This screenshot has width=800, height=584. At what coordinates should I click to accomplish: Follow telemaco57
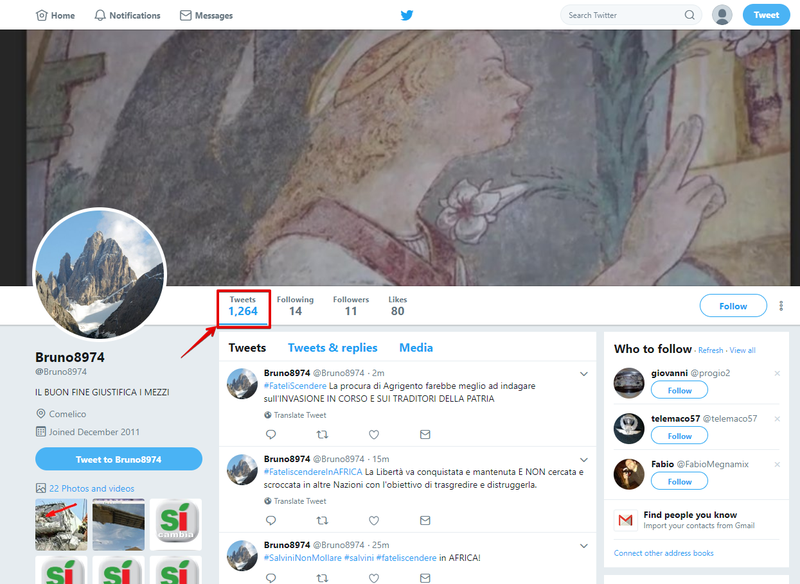(x=680, y=436)
